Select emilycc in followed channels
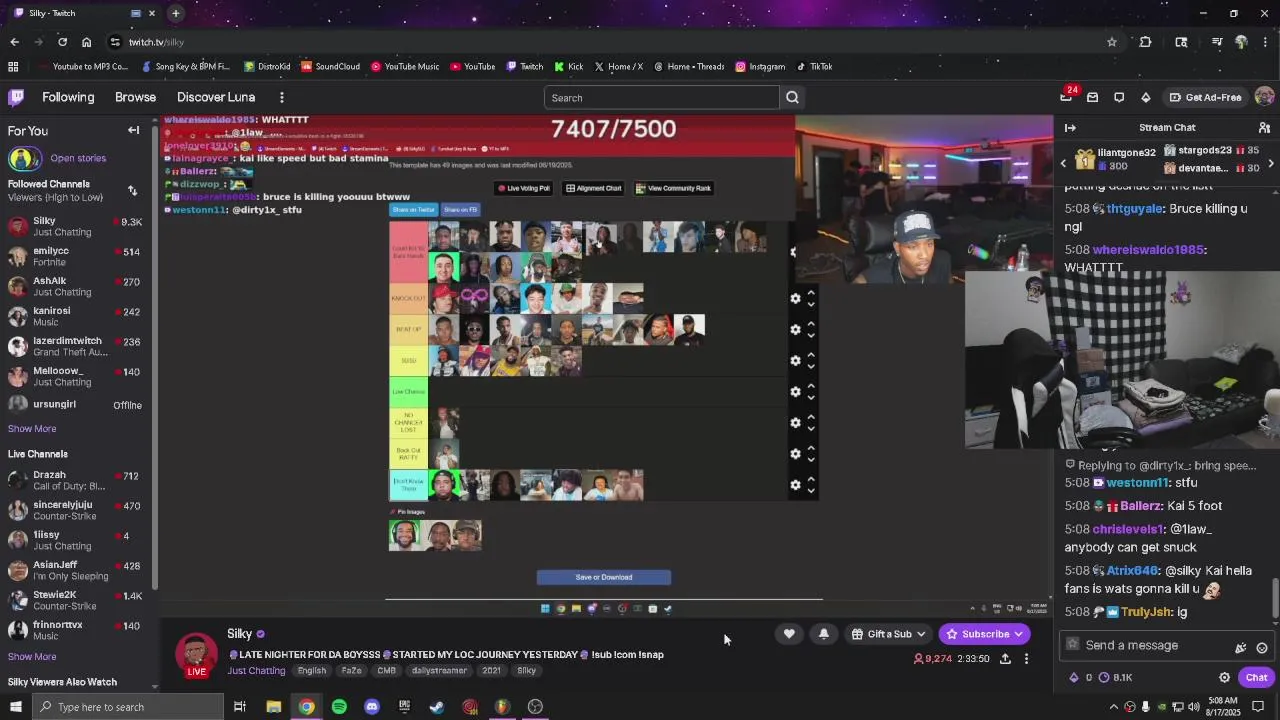 [77, 257]
